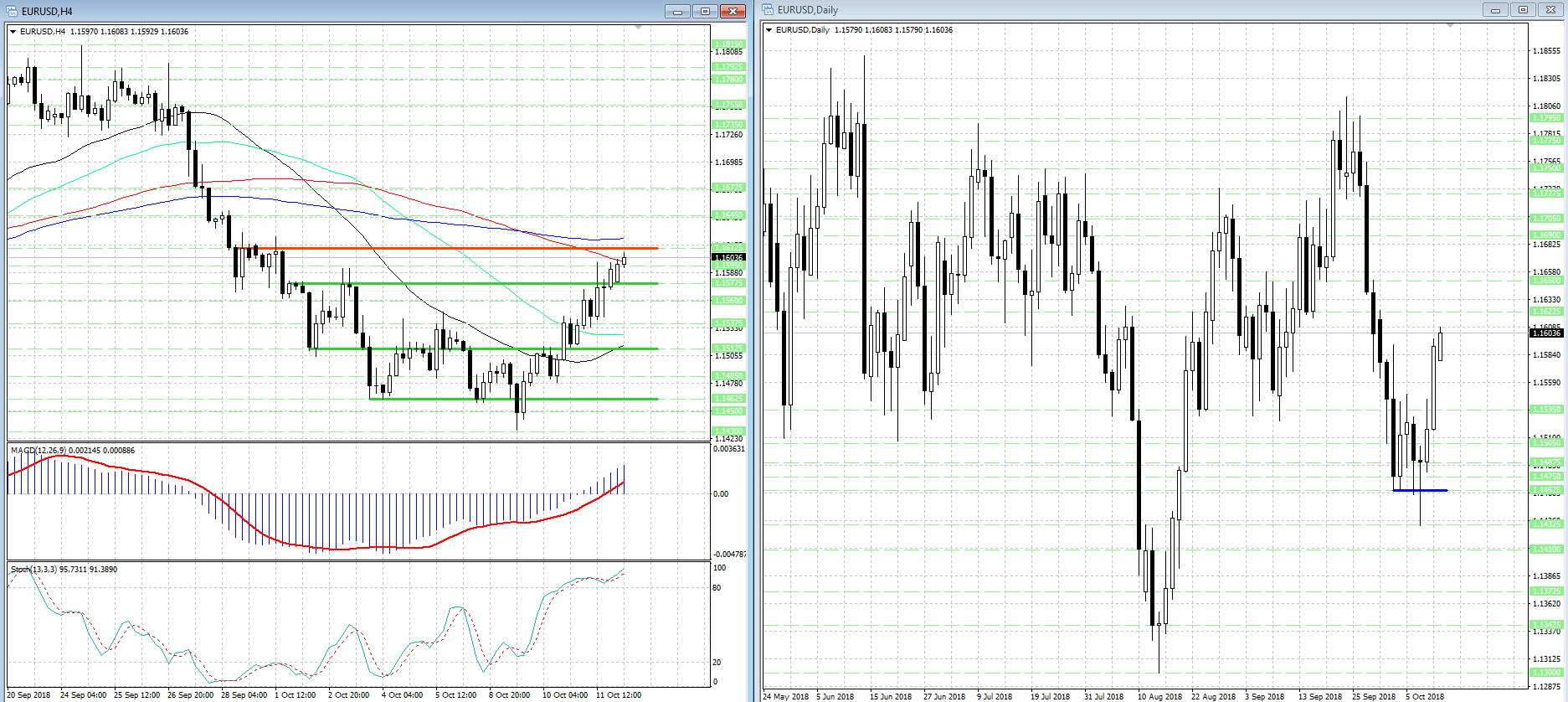This screenshot has width=1568, height=702.
Task: Click the EURUSD,Daily window chart icon
Action: pyautogui.click(x=768, y=10)
